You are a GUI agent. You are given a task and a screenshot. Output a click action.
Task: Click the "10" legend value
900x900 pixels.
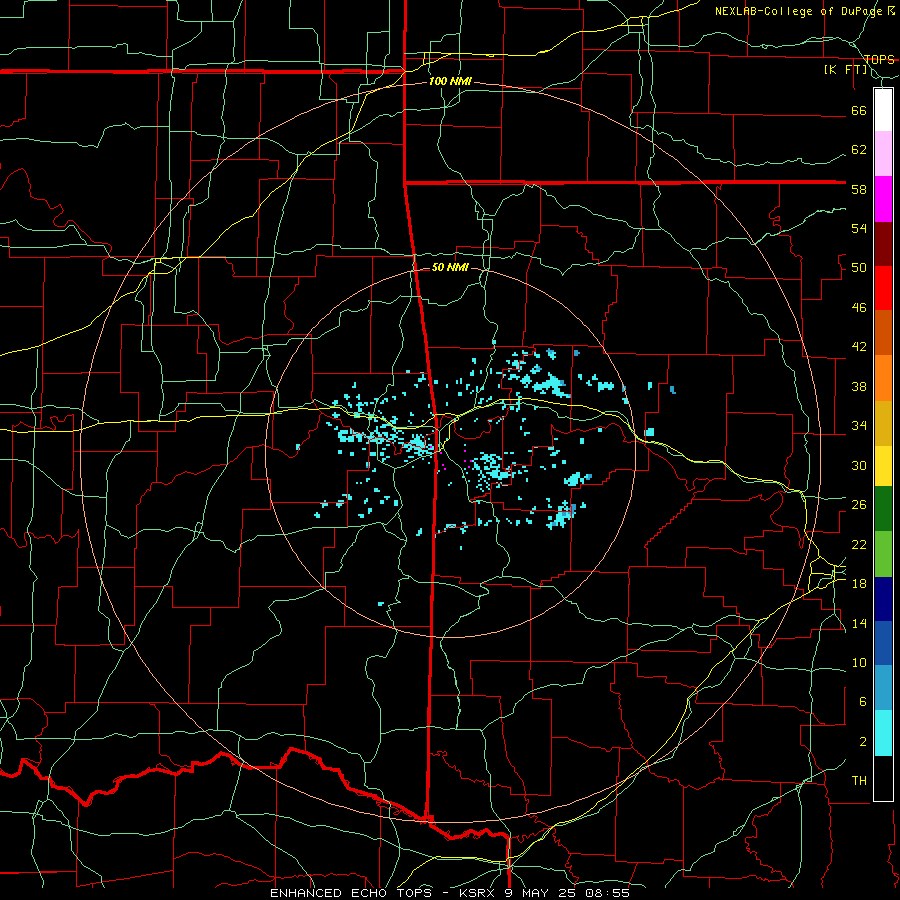[859, 662]
